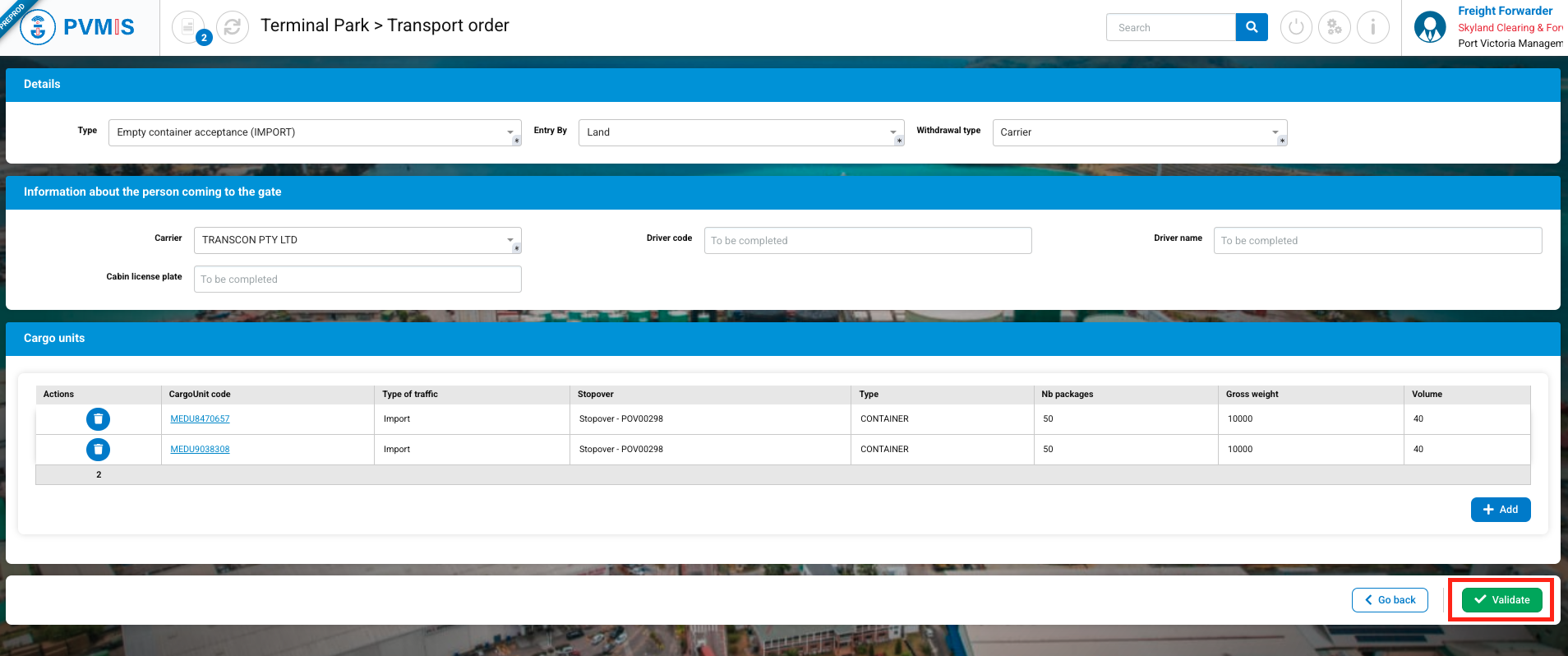Click the Go back button
Viewport: 1568px width, 656px height.
[1390, 600]
